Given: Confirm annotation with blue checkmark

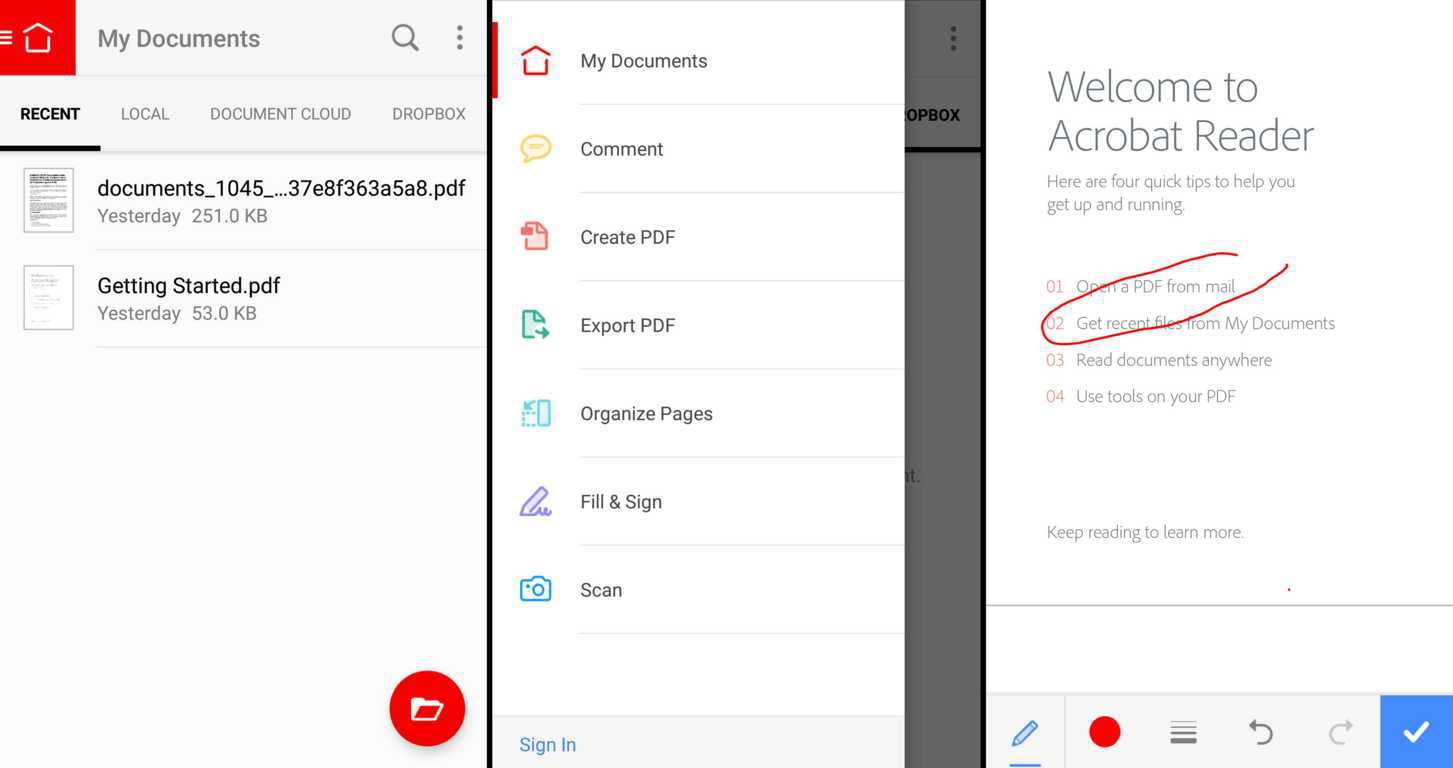Looking at the screenshot, I should point(1416,732).
